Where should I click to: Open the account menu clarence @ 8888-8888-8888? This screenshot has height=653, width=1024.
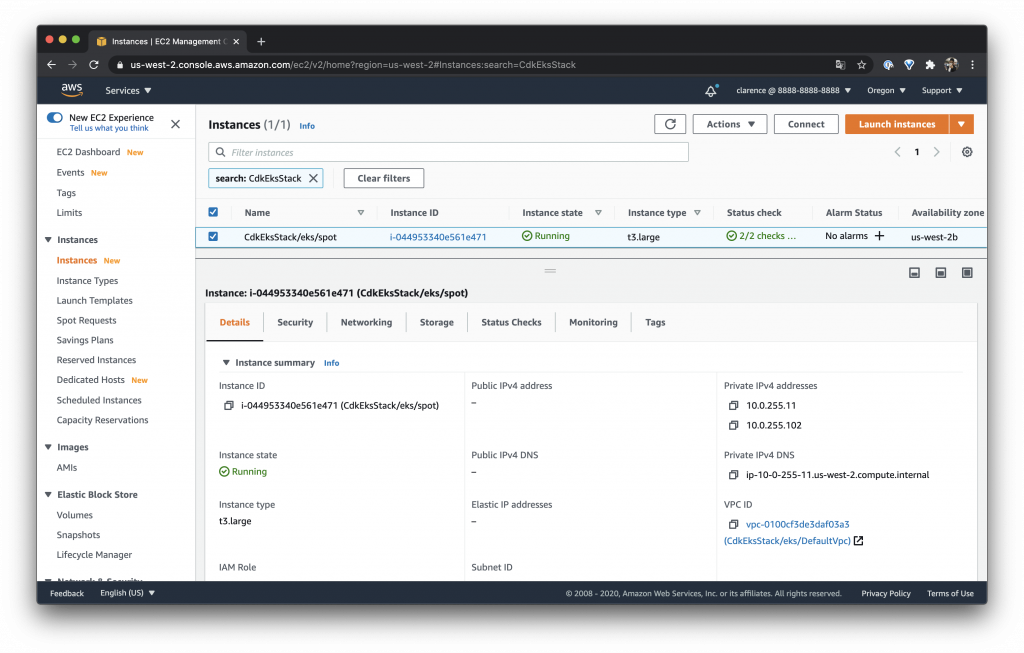pyautogui.click(x=793, y=91)
